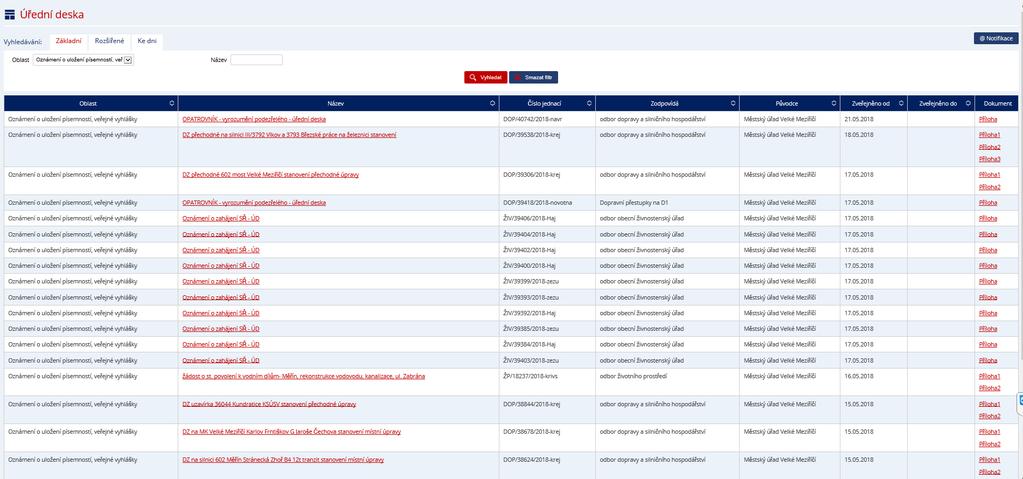Click the Dokument column header

pyautogui.click(x=998, y=104)
